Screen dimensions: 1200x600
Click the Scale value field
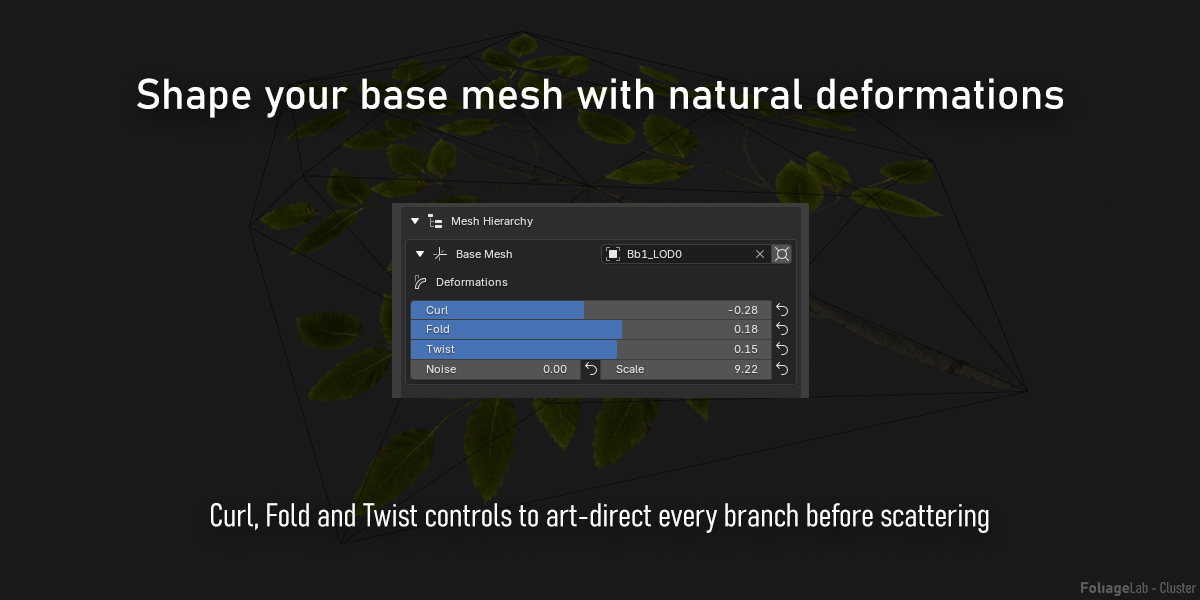tap(686, 369)
